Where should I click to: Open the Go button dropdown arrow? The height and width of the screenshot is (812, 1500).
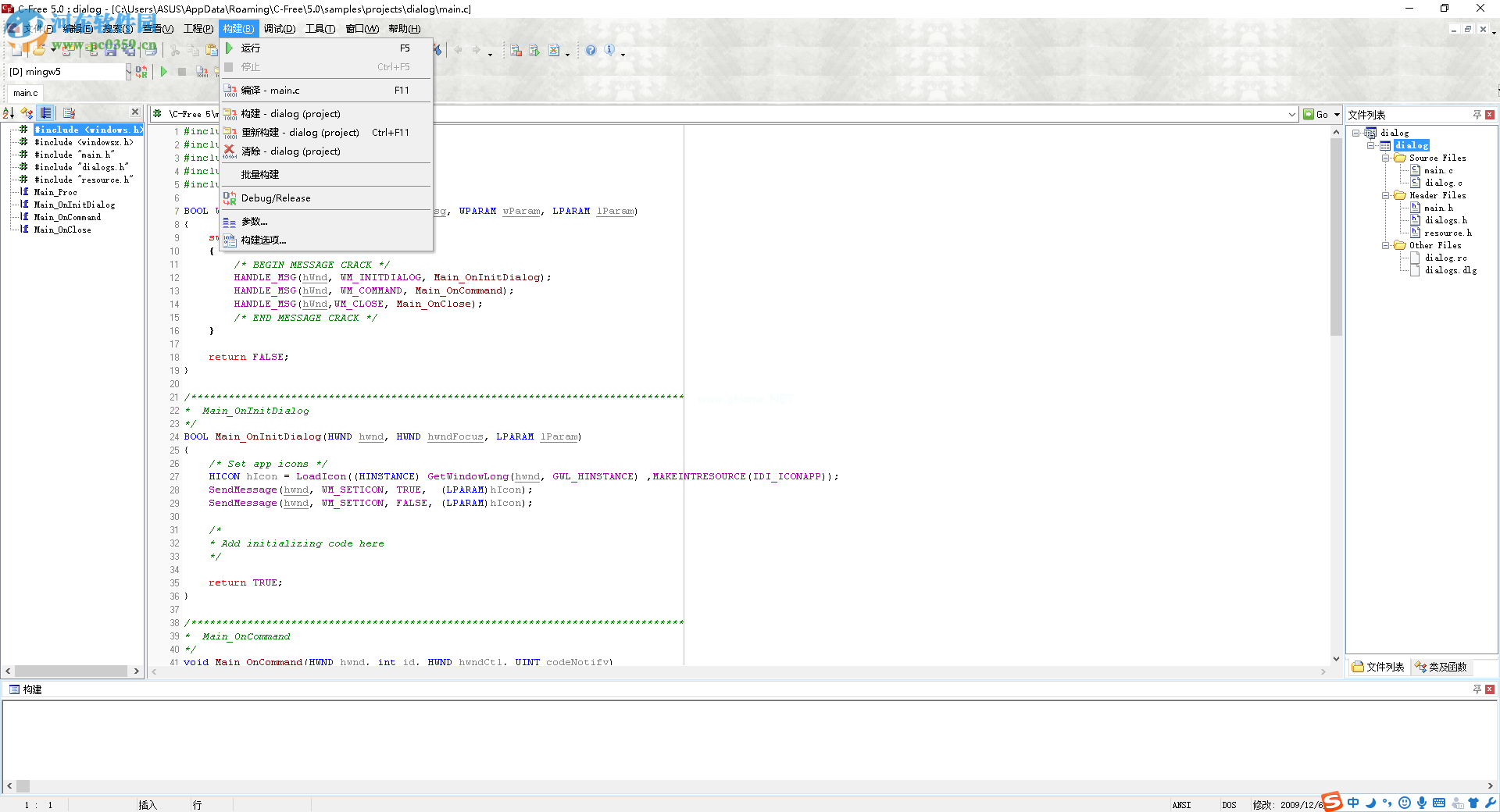pyautogui.click(x=1337, y=115)
